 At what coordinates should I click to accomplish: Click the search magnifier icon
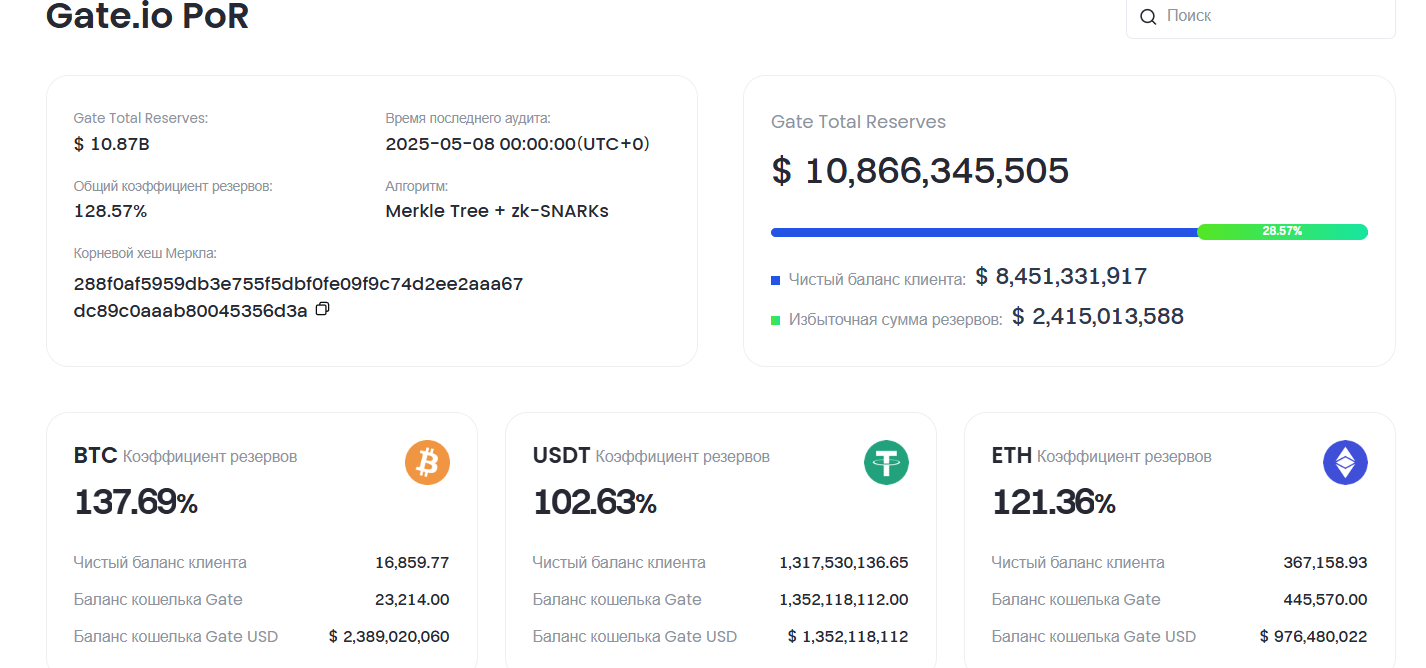(x=1148, y=17)
